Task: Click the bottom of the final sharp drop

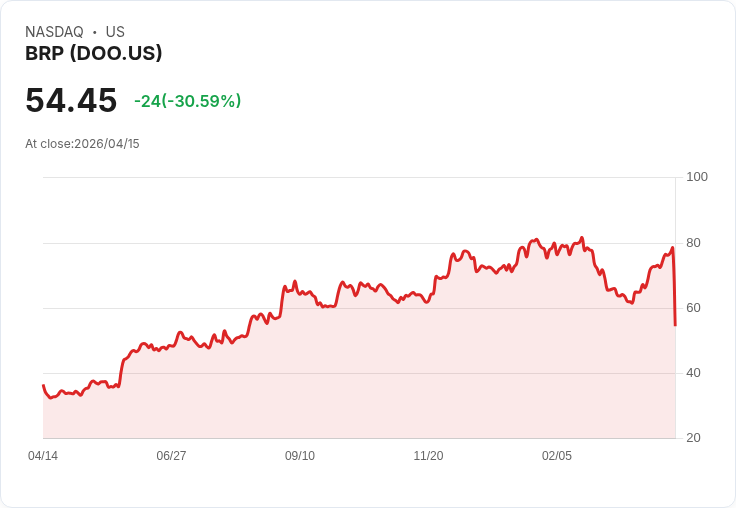Action: pos(675,324)
